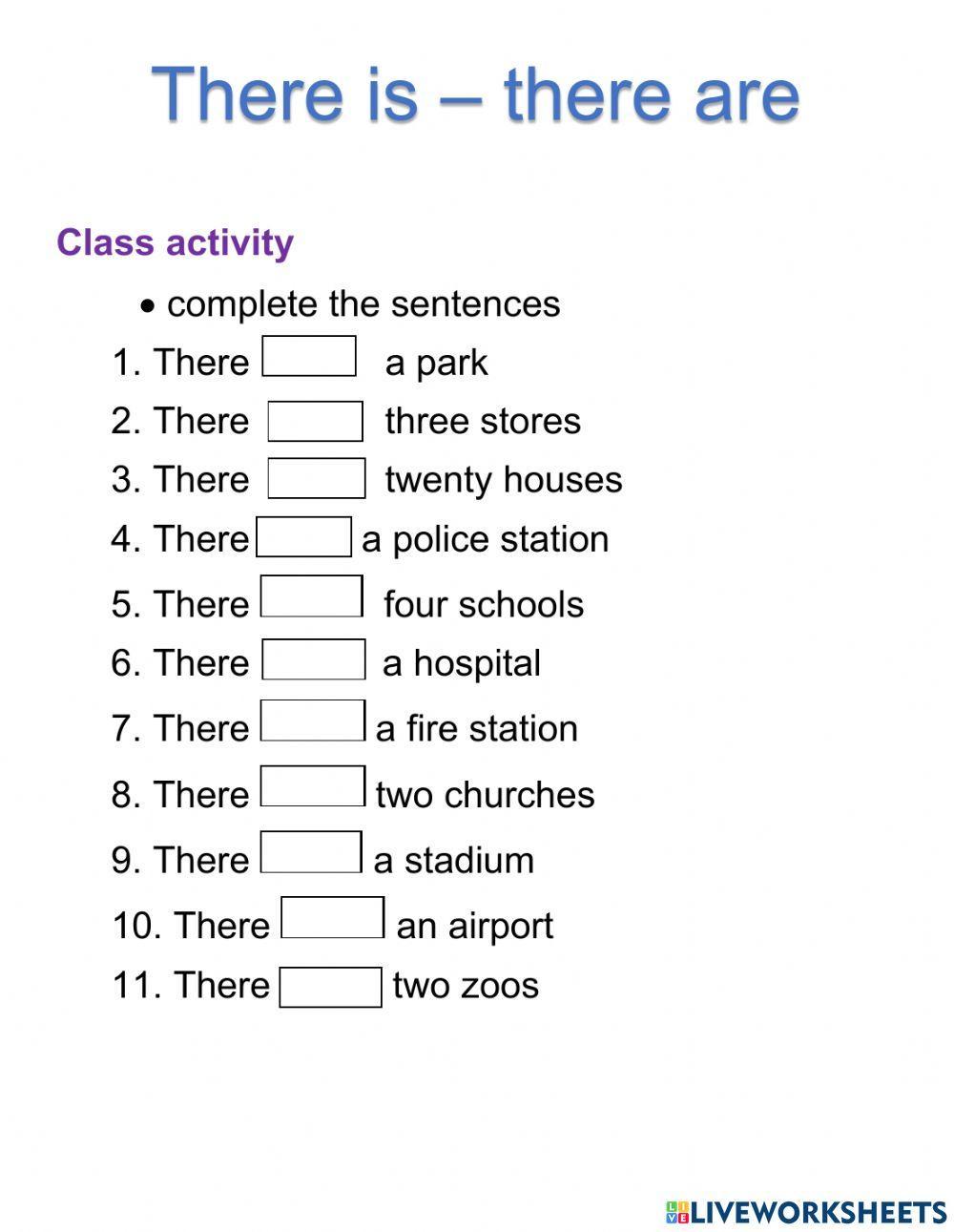Select the answer box for 'a stadium'
Screen dimensions: 954x1232
[311, 852]
